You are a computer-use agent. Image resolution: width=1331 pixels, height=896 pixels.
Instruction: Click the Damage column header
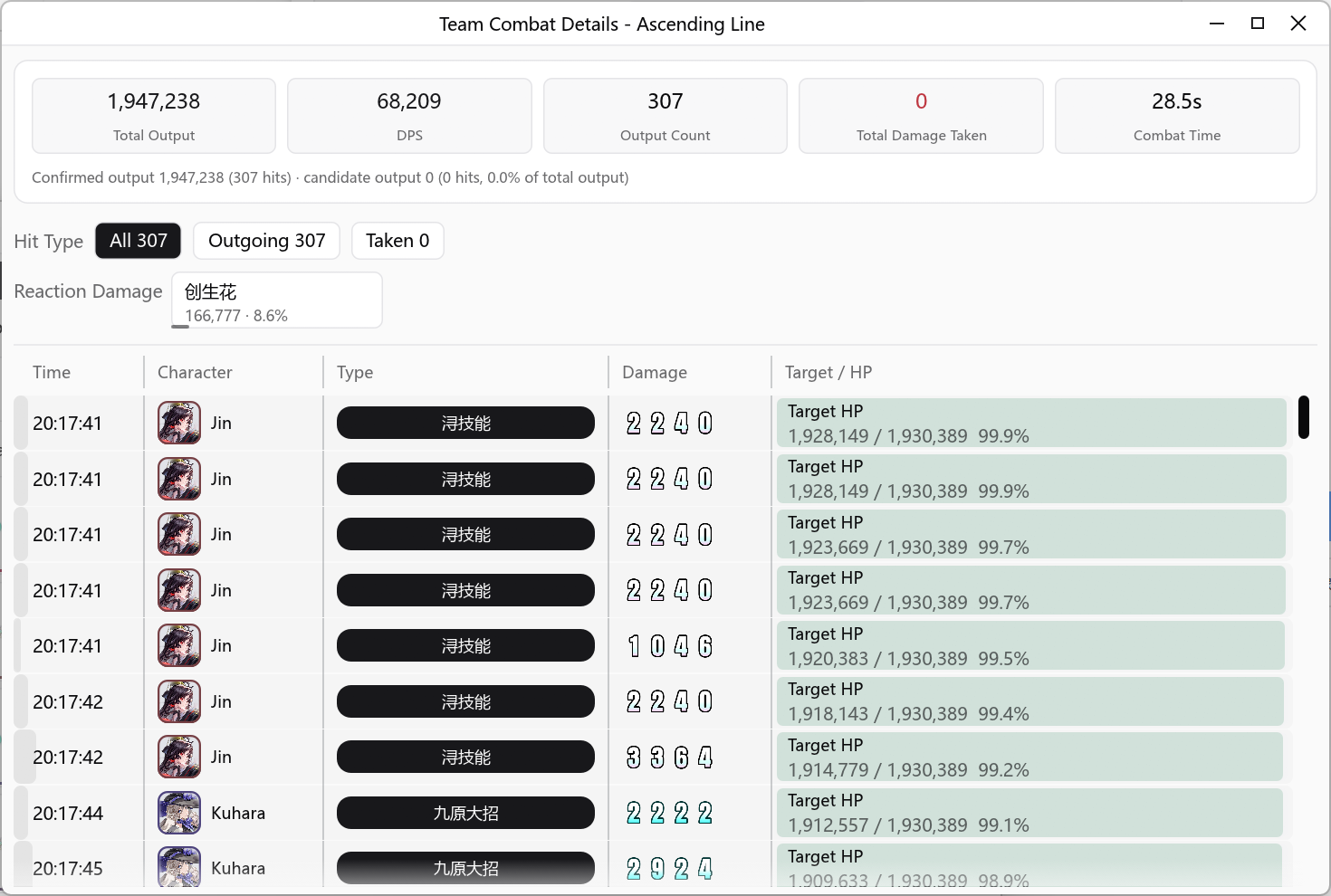tap(655, 372)
